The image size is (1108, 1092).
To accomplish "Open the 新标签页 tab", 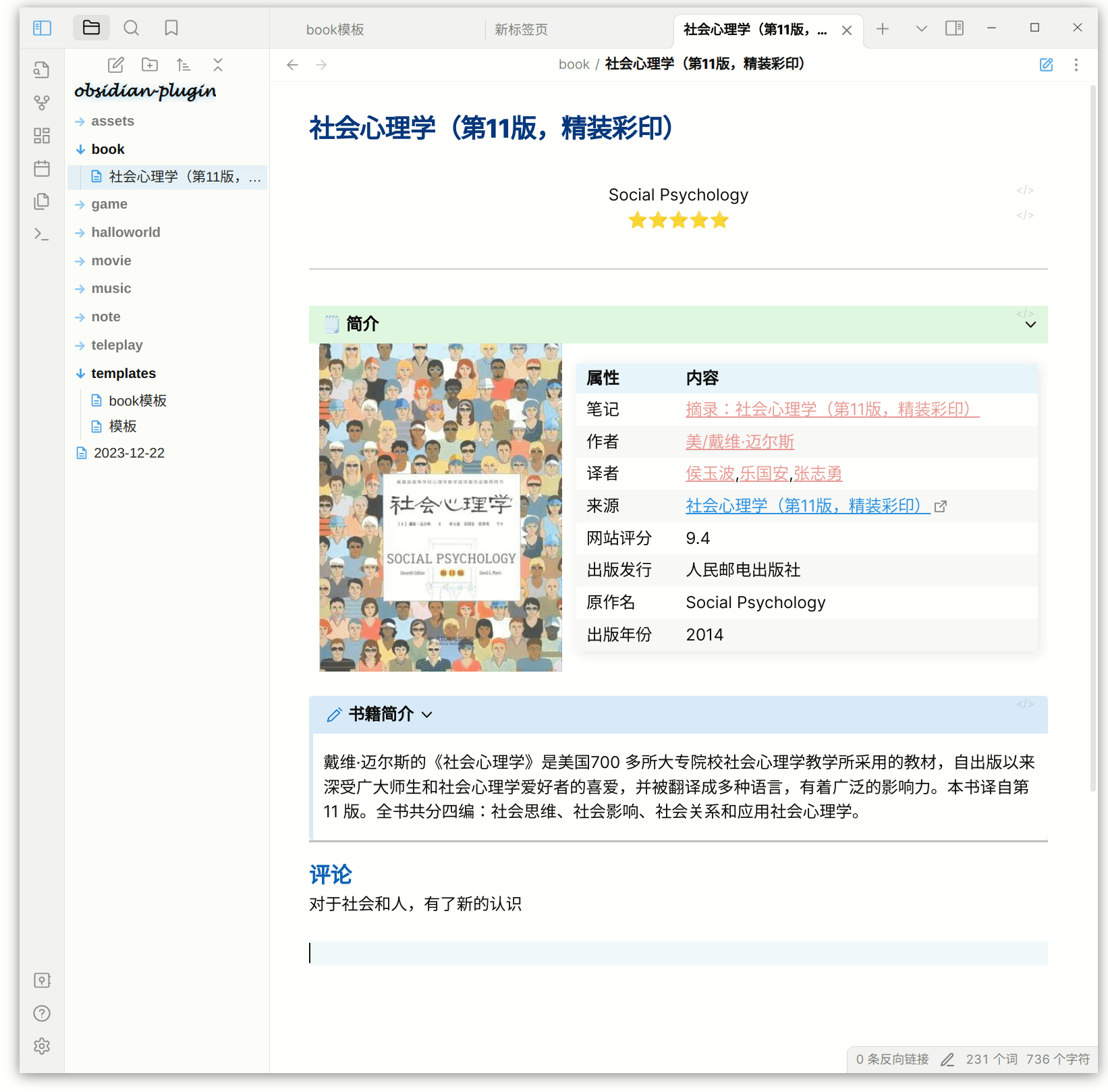I will 521,29.
